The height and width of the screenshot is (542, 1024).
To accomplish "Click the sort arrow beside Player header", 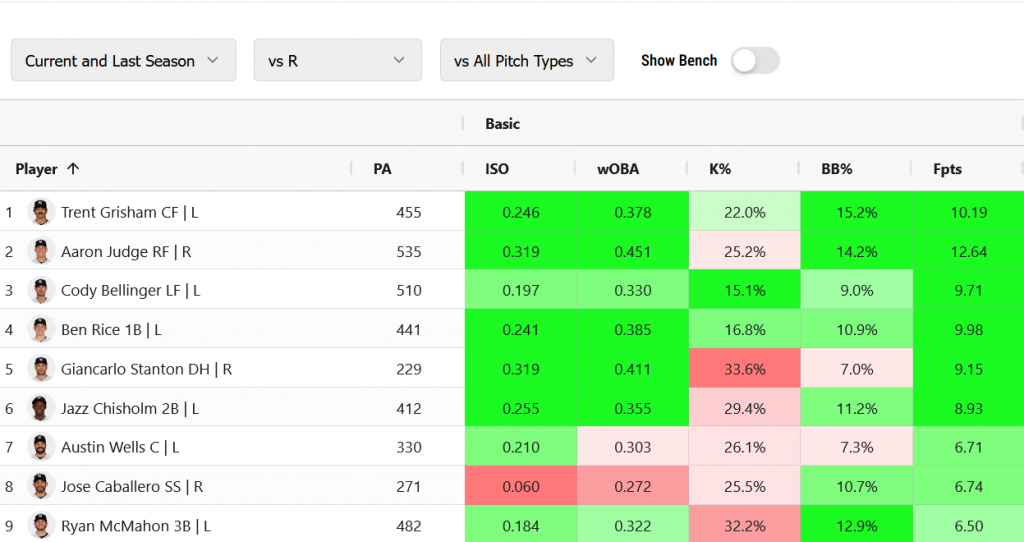I will click(x=73, y=169).
